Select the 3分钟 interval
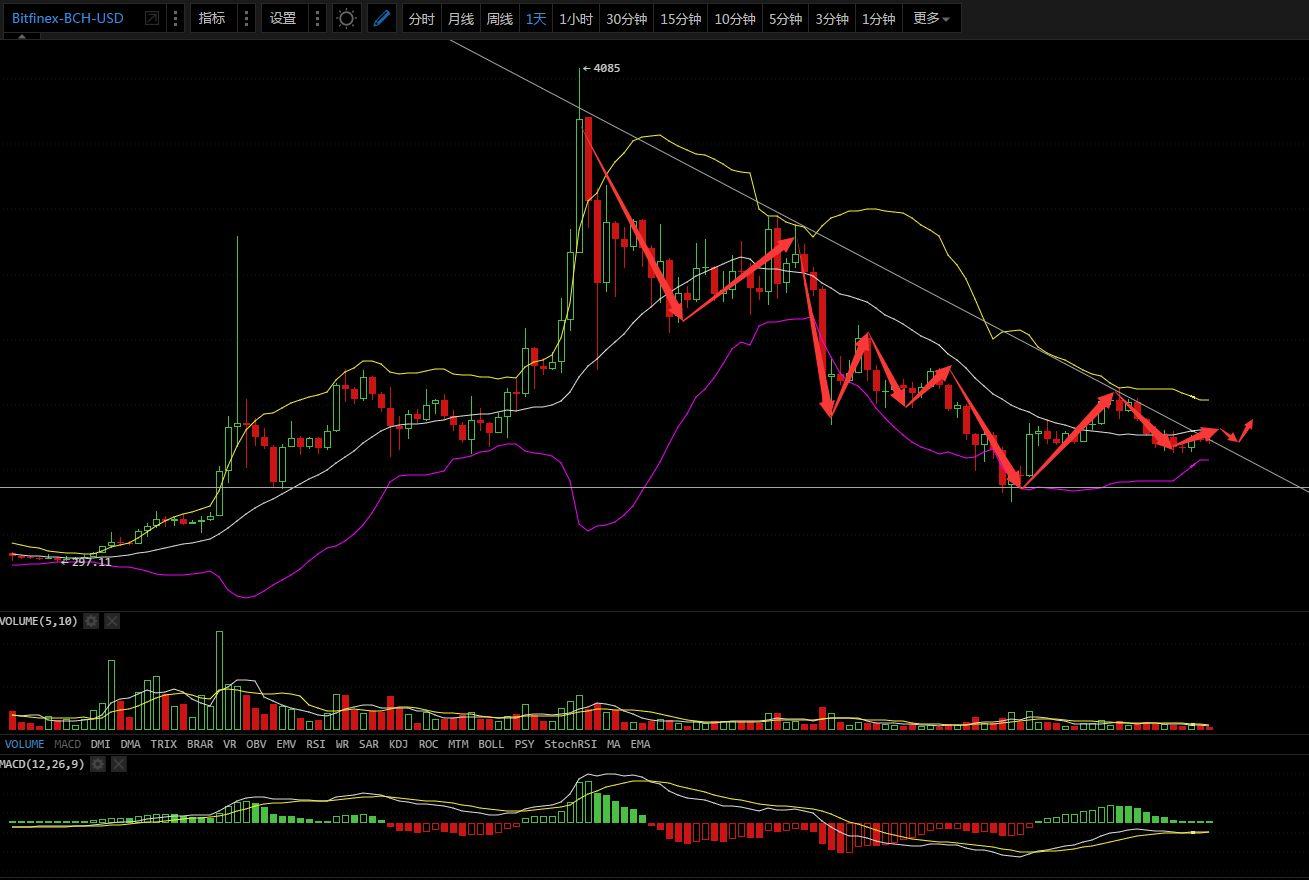This screenshot has height=880, width=1309. click(x=832, y=19)
